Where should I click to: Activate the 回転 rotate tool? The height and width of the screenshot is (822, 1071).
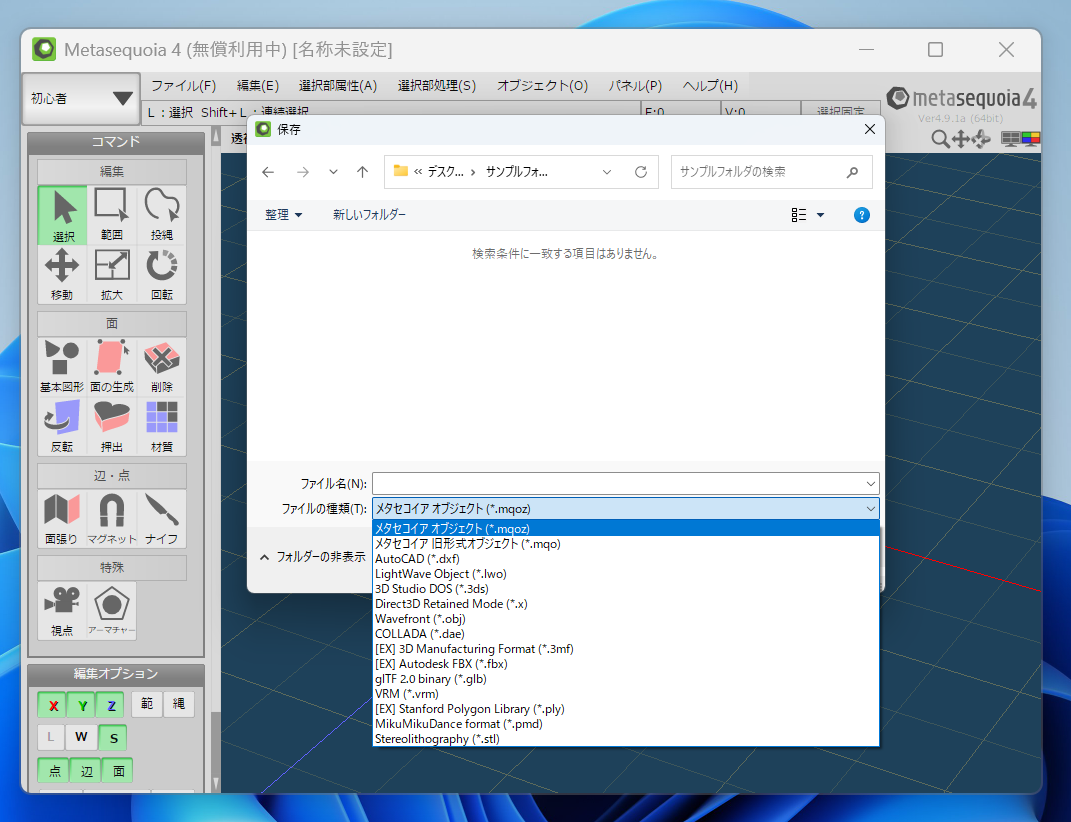pos(161,274)
